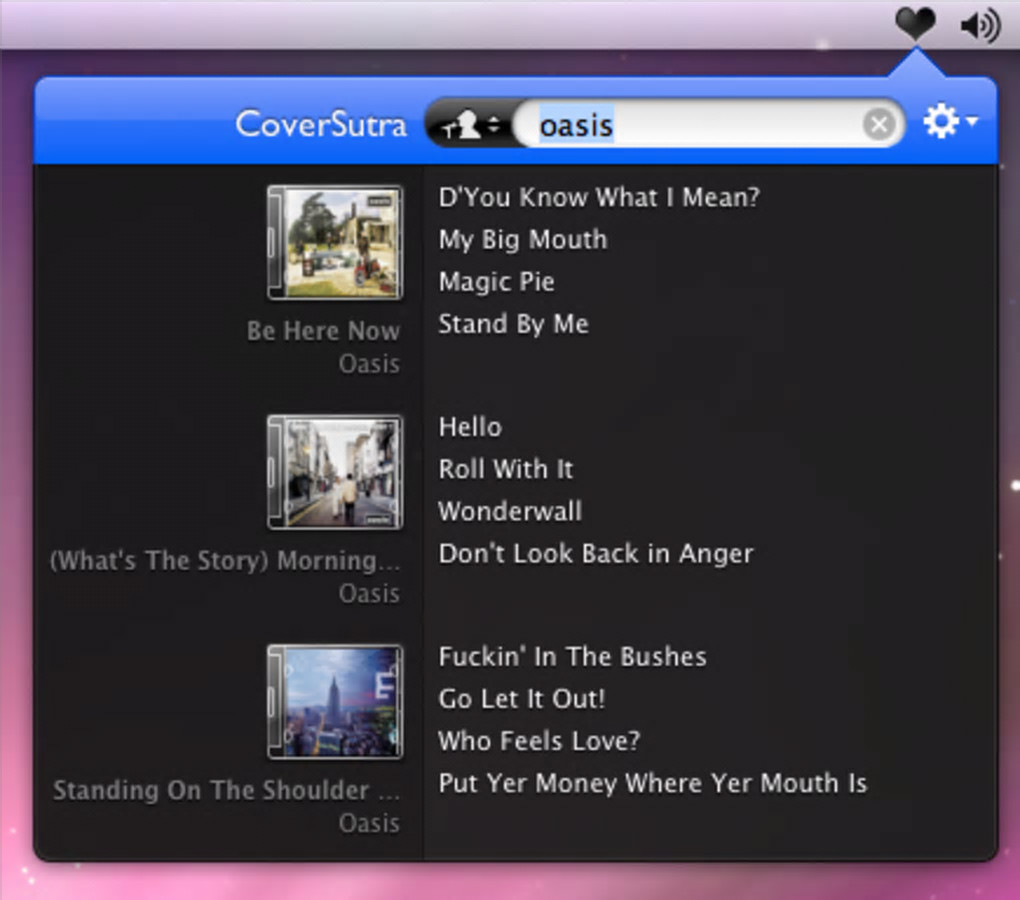Play the song My Big Mouth

pos(523,240)
